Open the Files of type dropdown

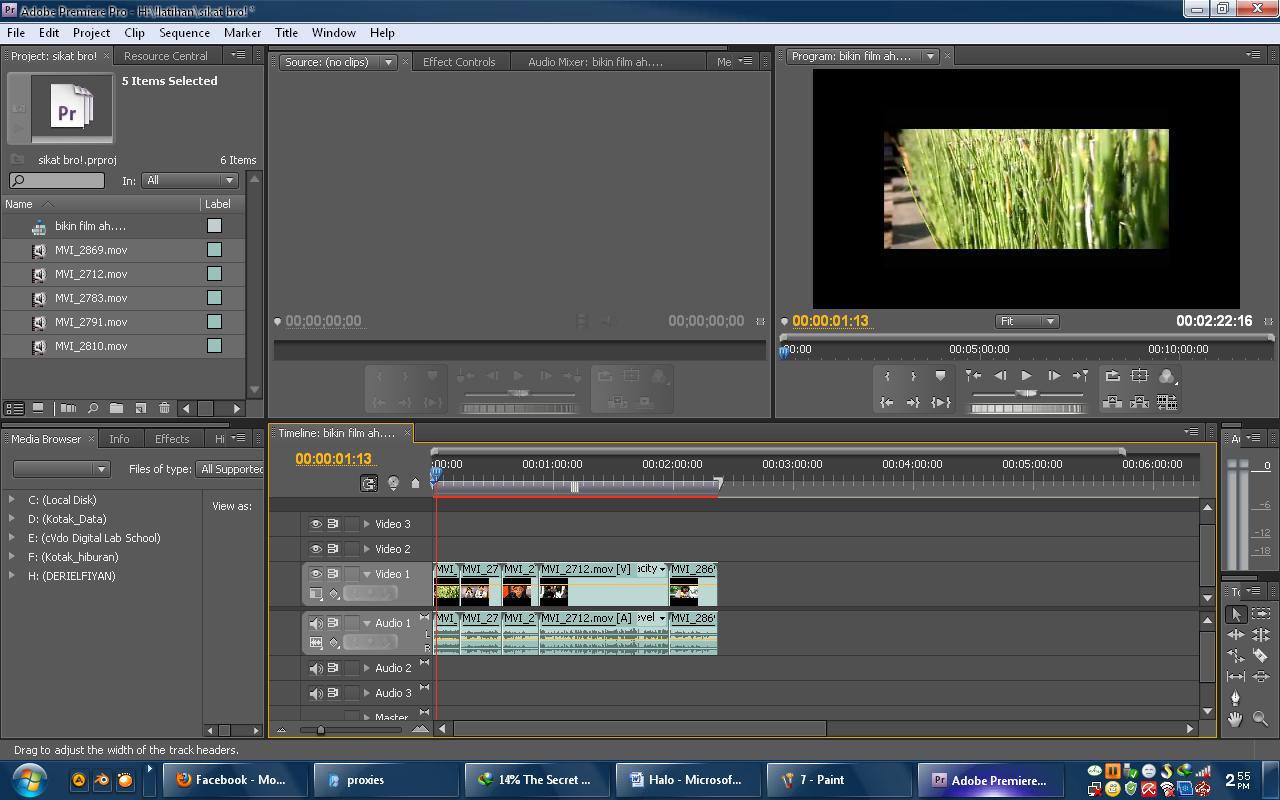[x=230, y=469]
